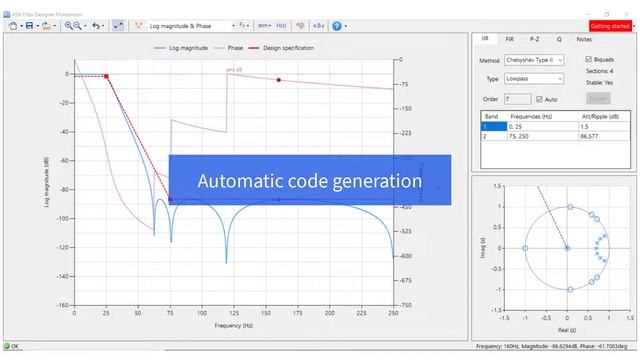This screenshot has width=640, height=360.
Task: Click the reload project icon
Action: click(46, 26)
